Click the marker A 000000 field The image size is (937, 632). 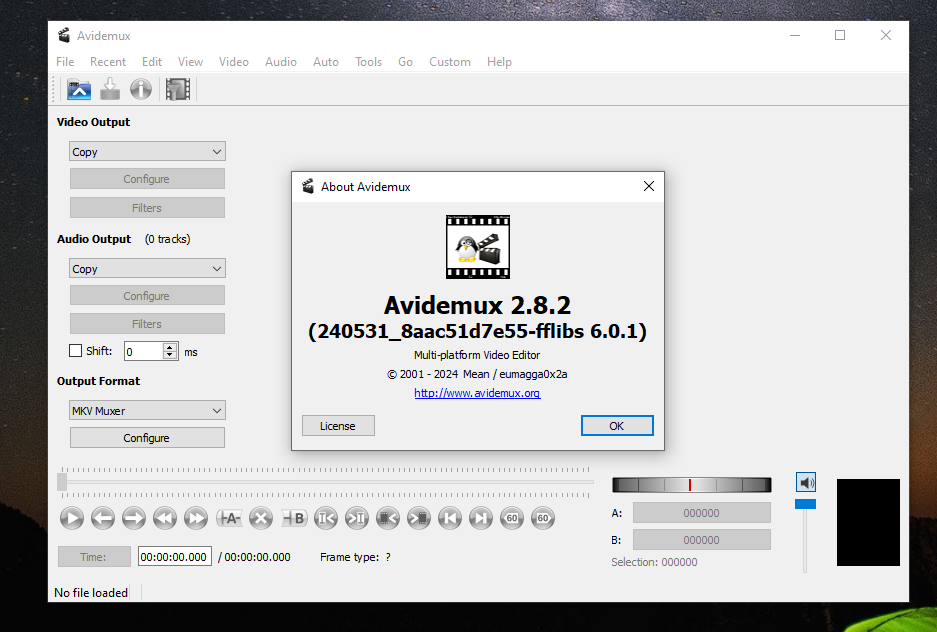pos(702,513)
